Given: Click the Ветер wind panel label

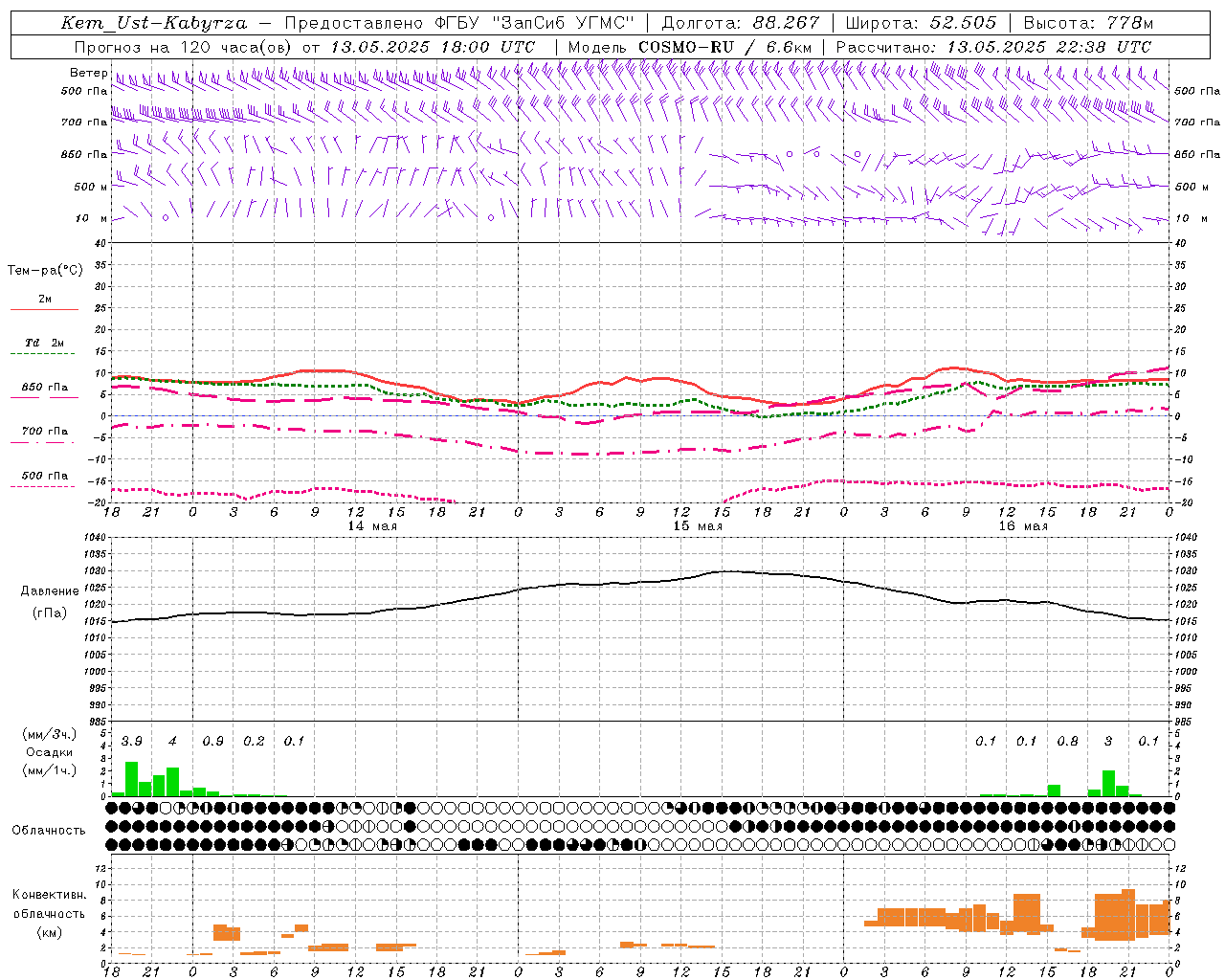Looking at the screenshot, I should pos(88,73).
